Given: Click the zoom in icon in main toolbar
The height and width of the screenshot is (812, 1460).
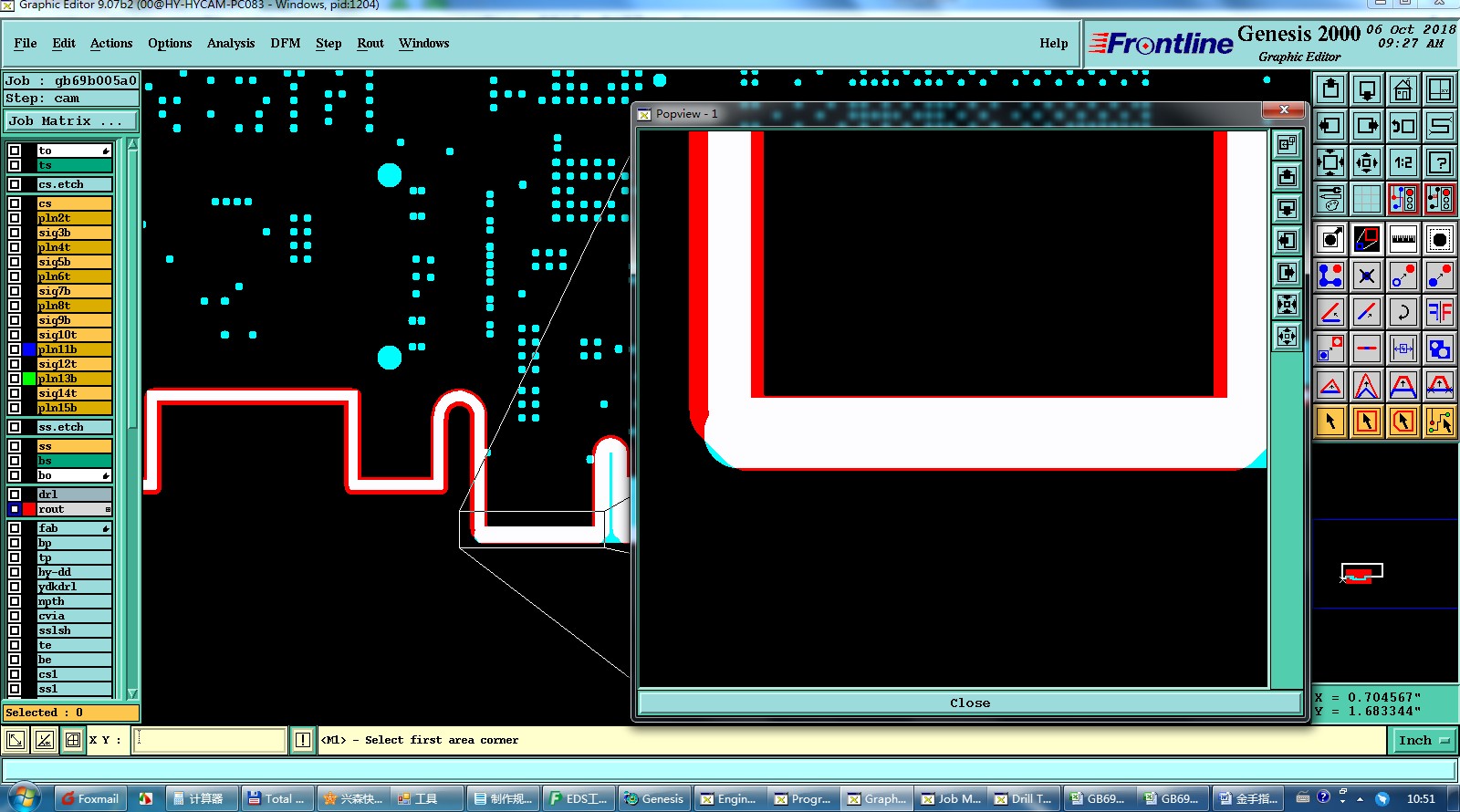Looking at the screenshot, I should click(1330, 162).
